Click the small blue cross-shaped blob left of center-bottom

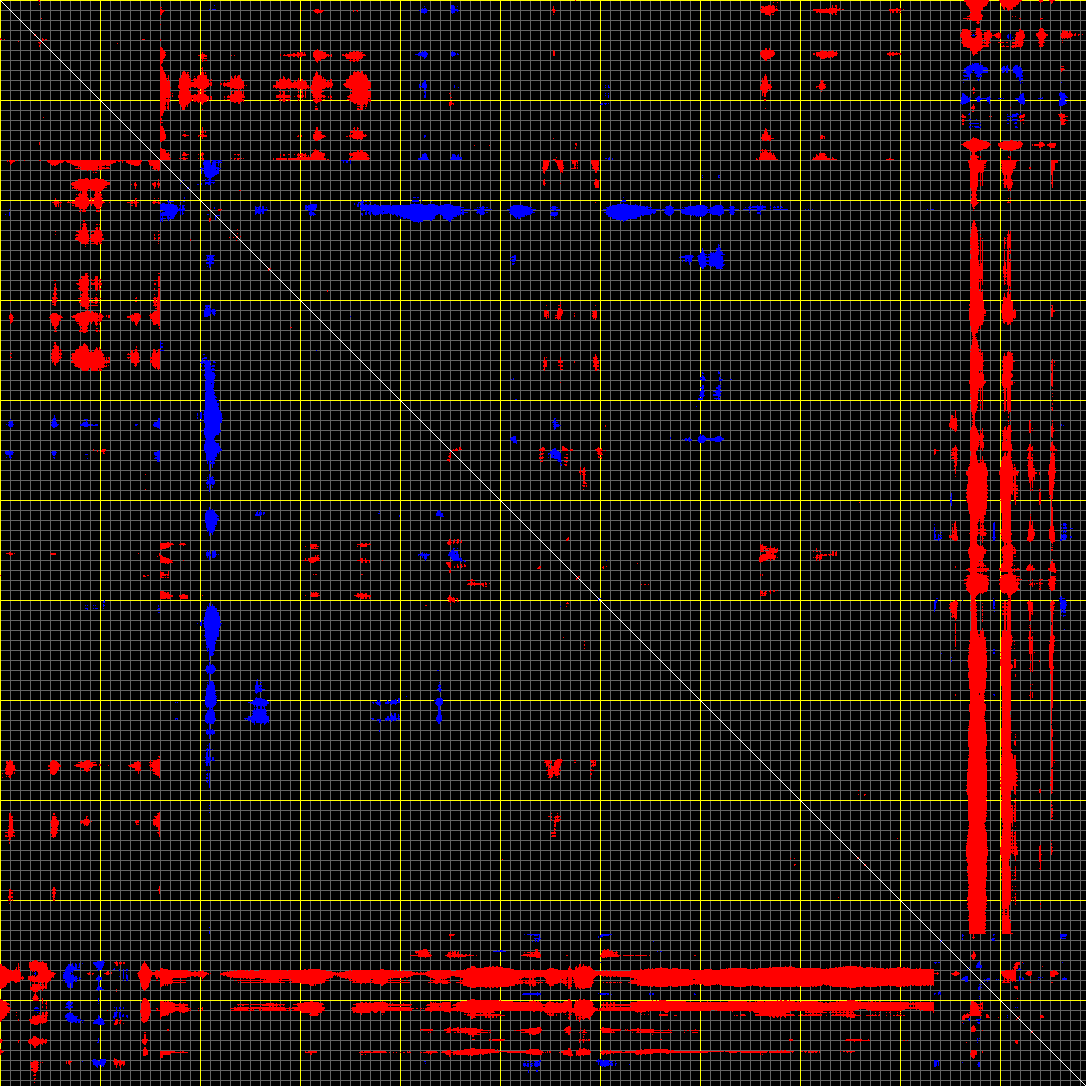pyautogui.click(x=259, y=710)
